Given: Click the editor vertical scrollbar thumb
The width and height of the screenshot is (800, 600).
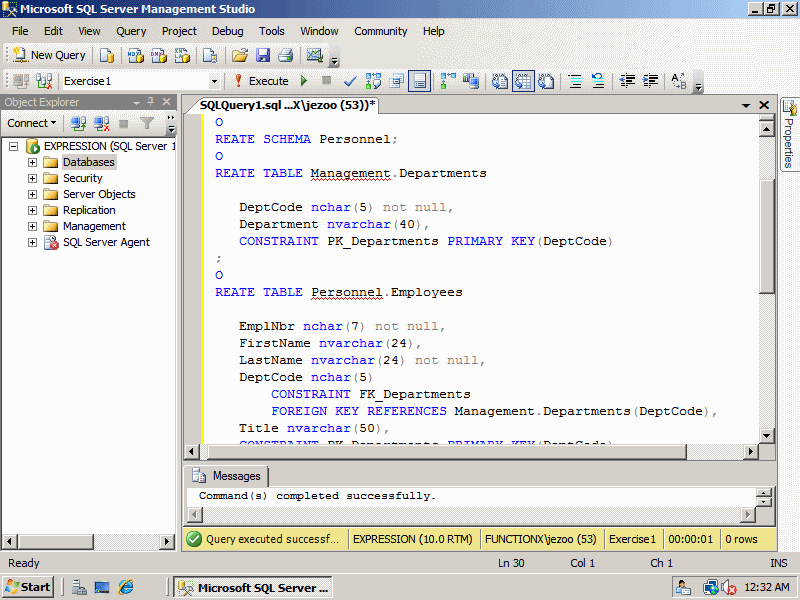Looking at the screenshot, I should [x=766, y=236].
